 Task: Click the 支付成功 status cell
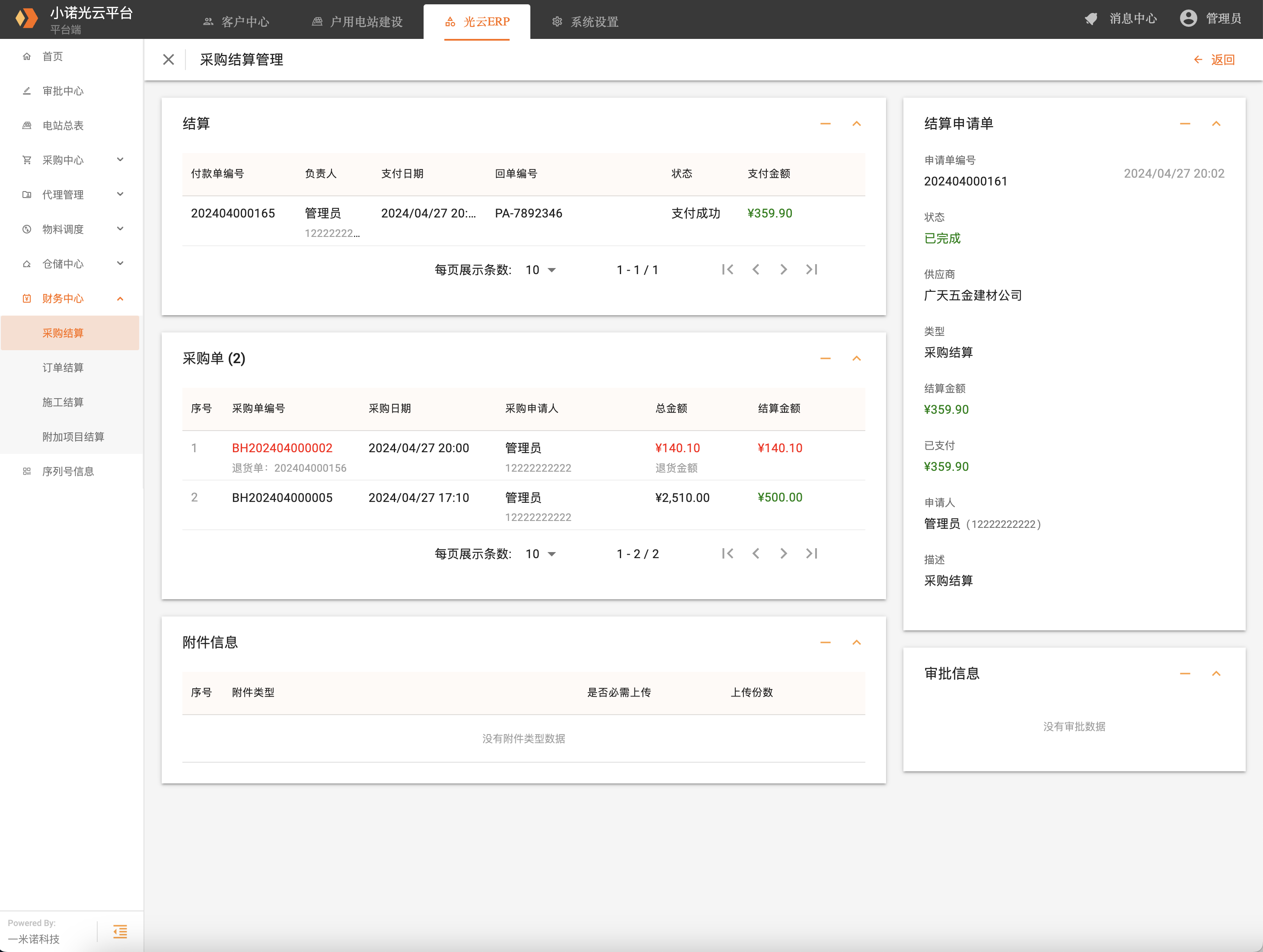coord(695,214)
